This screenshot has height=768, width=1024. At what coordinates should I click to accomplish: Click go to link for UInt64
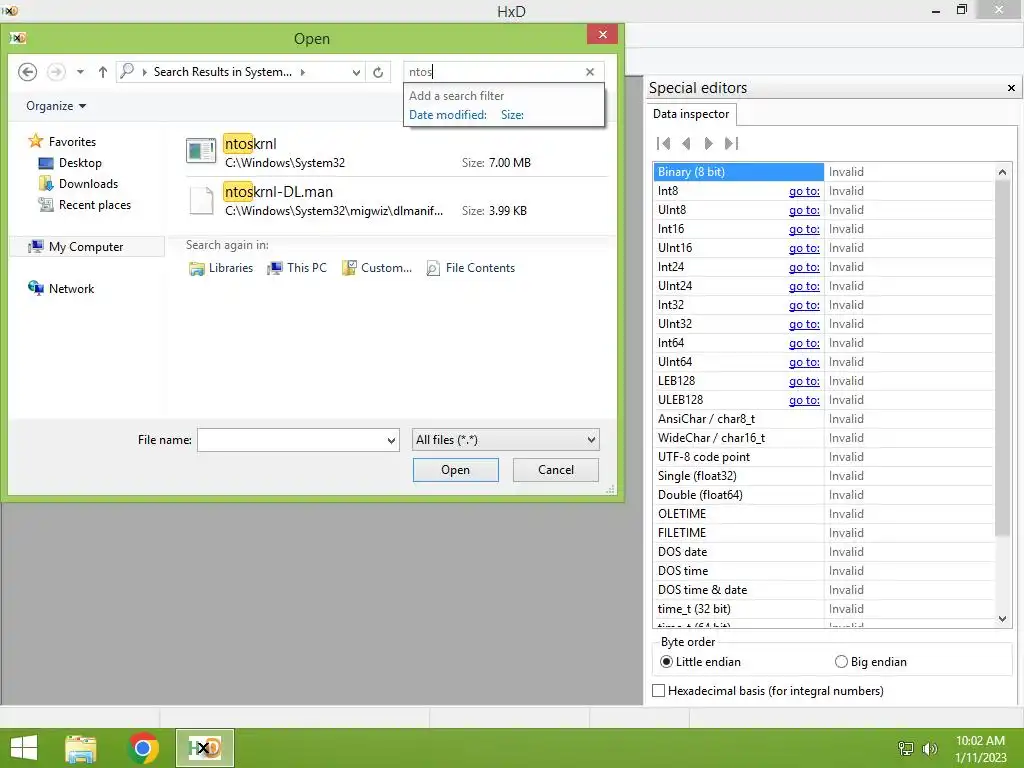tap(804, 362)
